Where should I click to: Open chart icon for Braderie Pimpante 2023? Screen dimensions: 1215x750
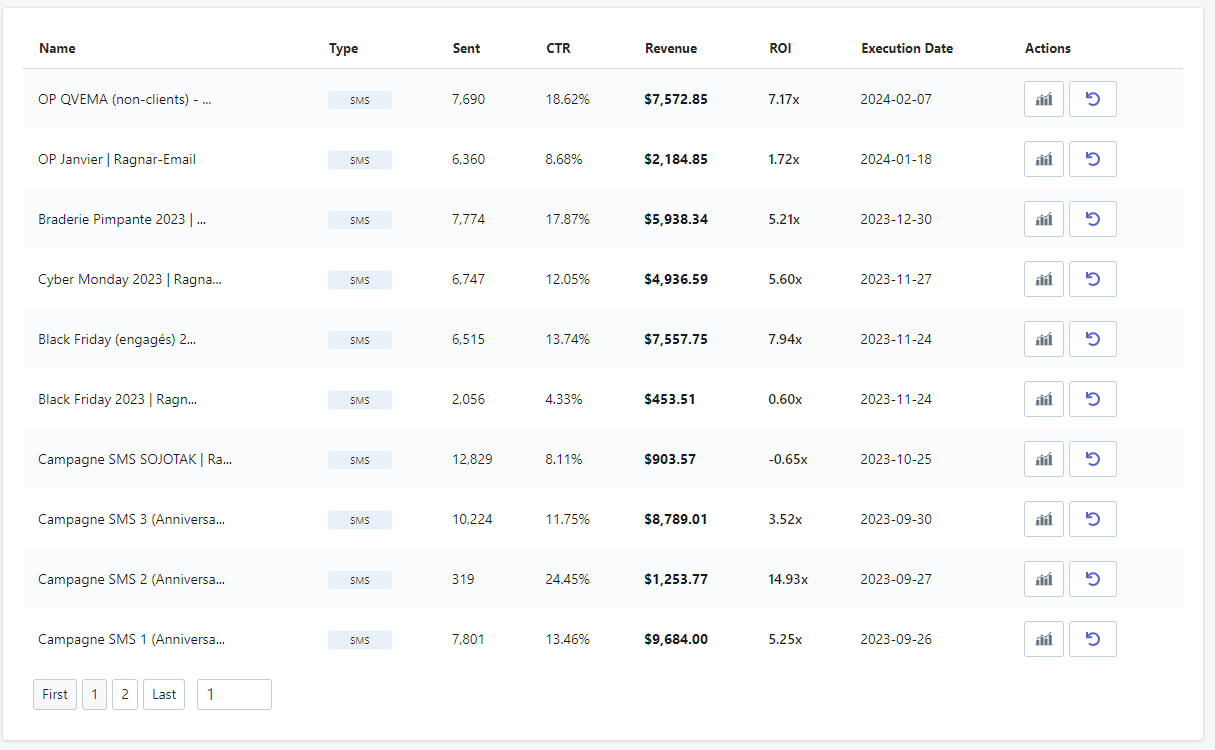pos(1044,219)
